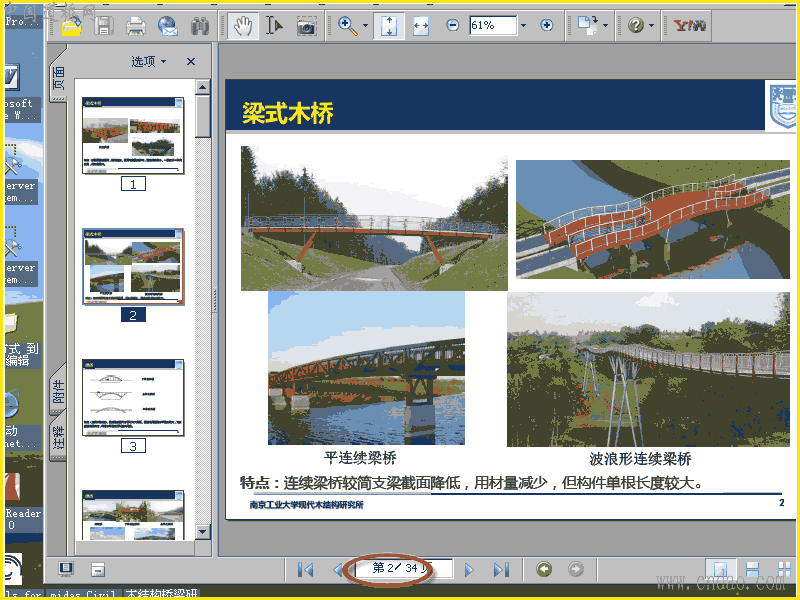Search text with the binoculars icon
The image size is (800, 600).
point(200,25)
